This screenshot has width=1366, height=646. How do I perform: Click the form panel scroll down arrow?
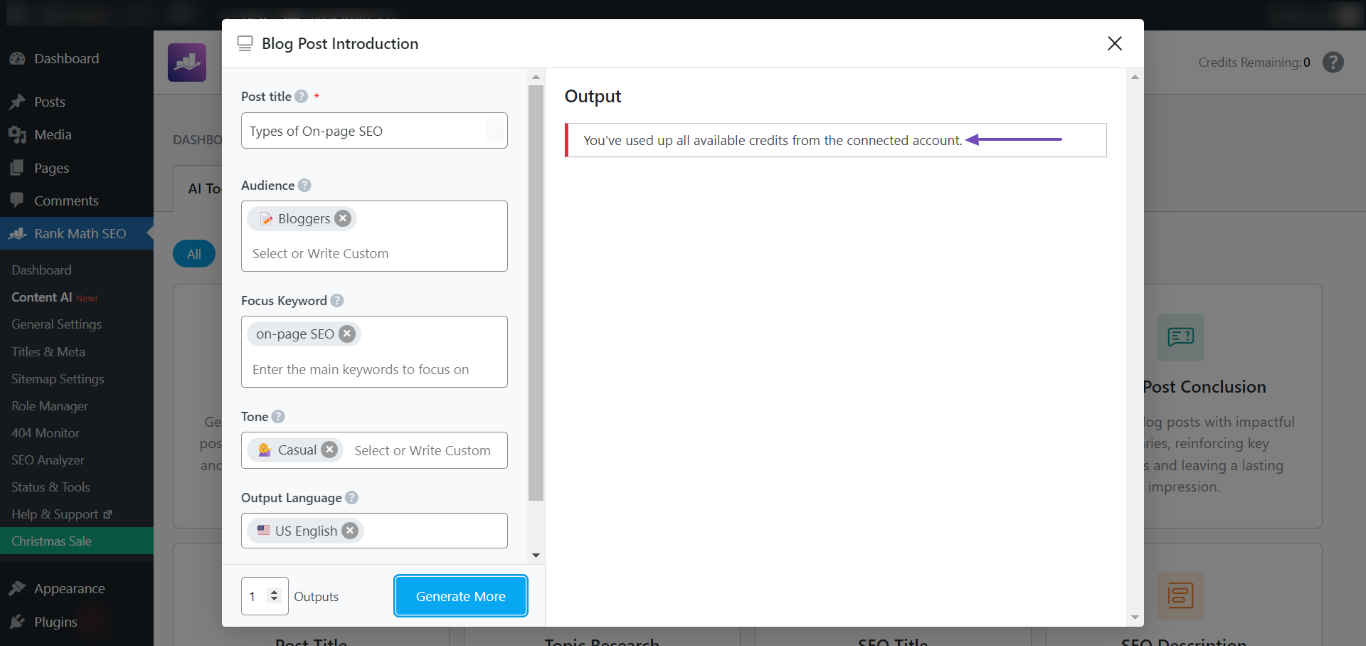click(x=536, y=555)
